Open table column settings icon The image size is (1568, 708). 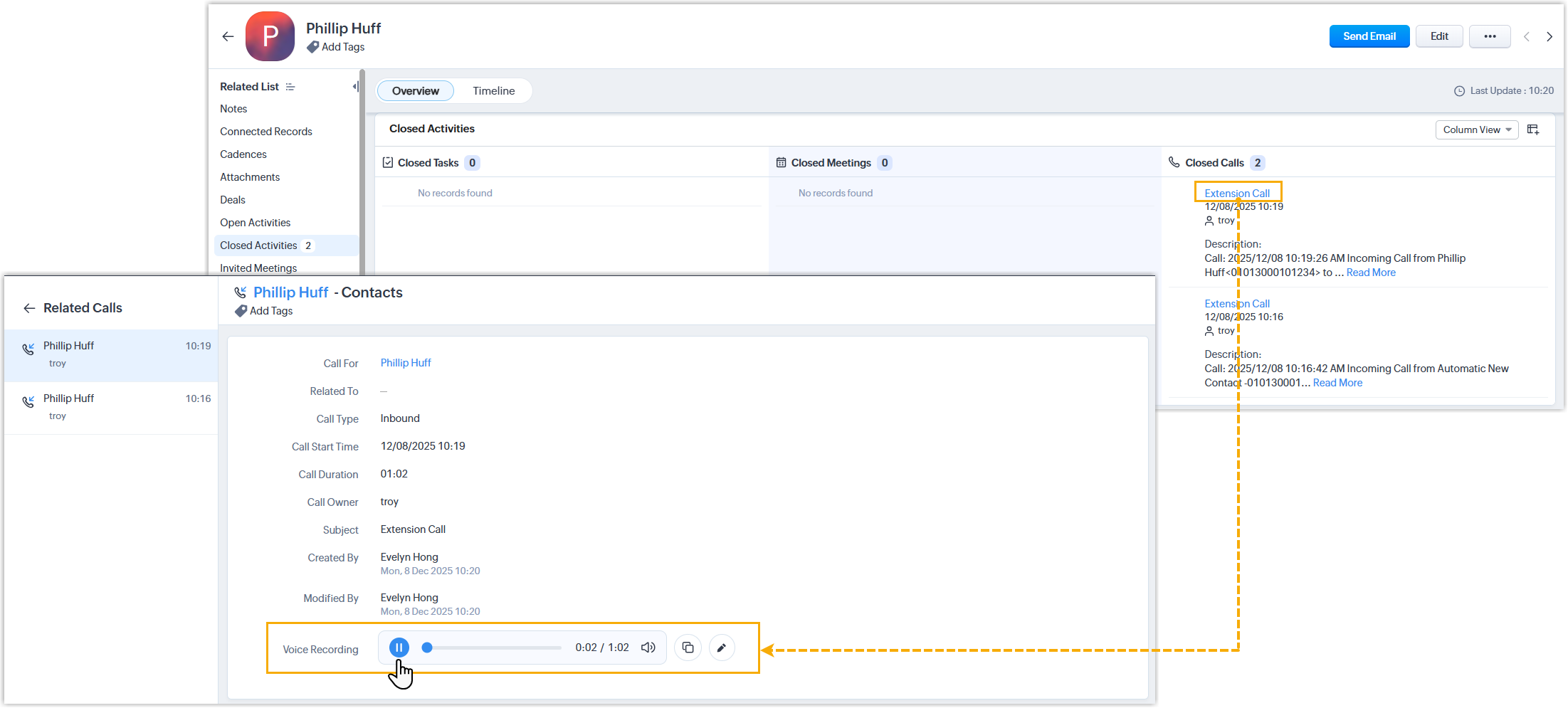1533,130
